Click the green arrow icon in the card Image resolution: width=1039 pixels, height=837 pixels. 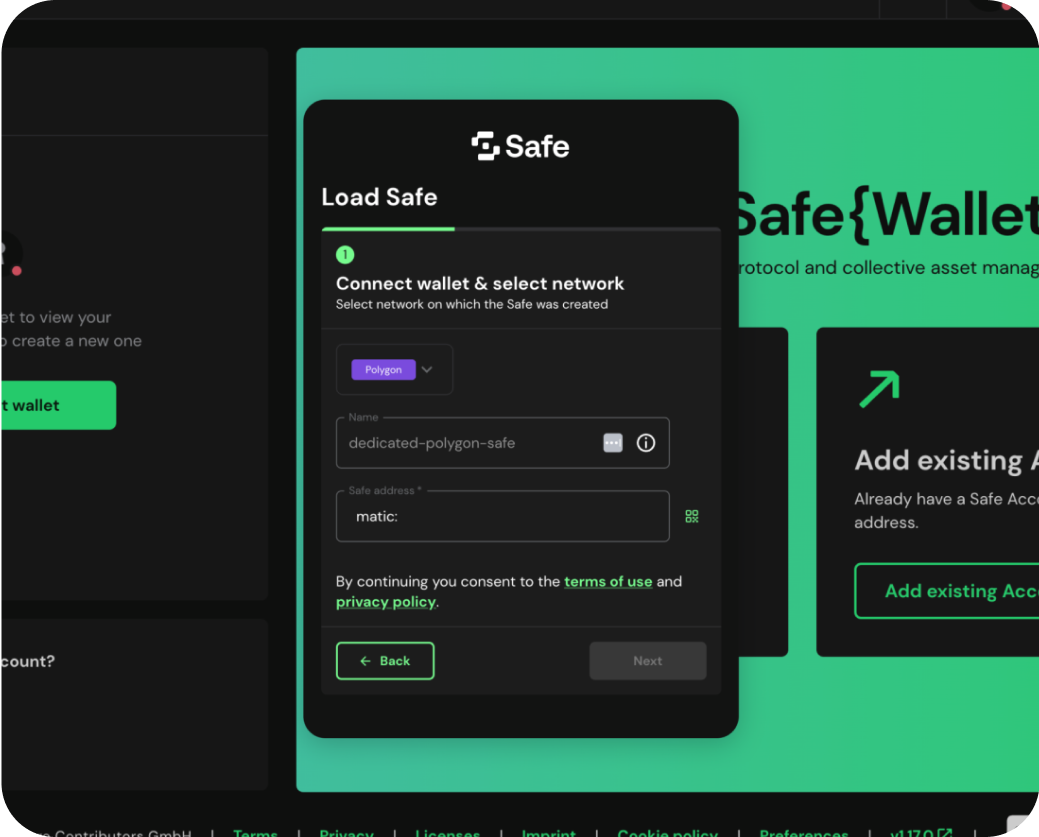click(x=879, y=389)
